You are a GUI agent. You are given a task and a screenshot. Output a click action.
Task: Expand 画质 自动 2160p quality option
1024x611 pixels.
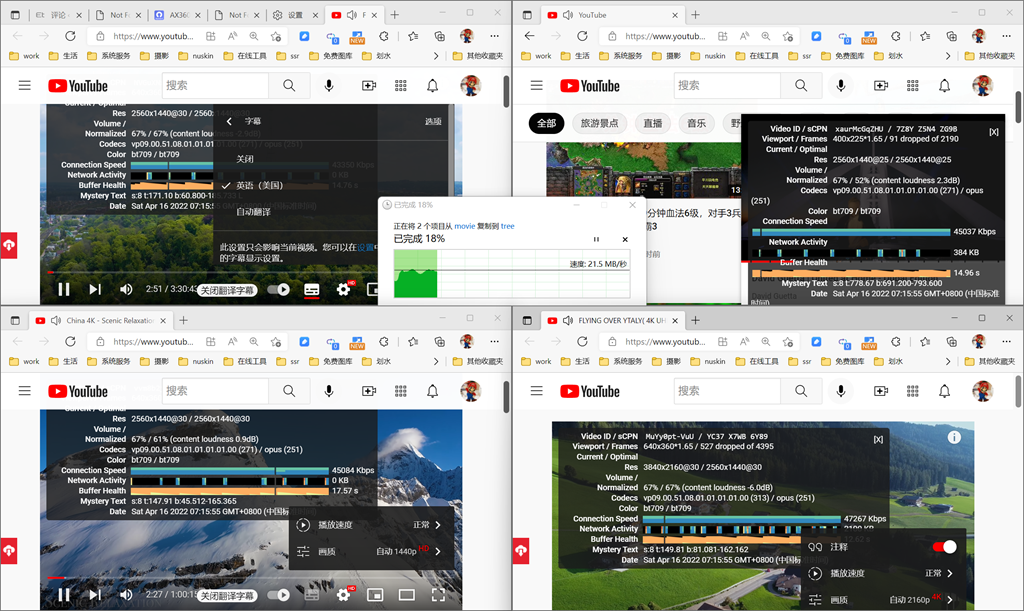(883, 599)
